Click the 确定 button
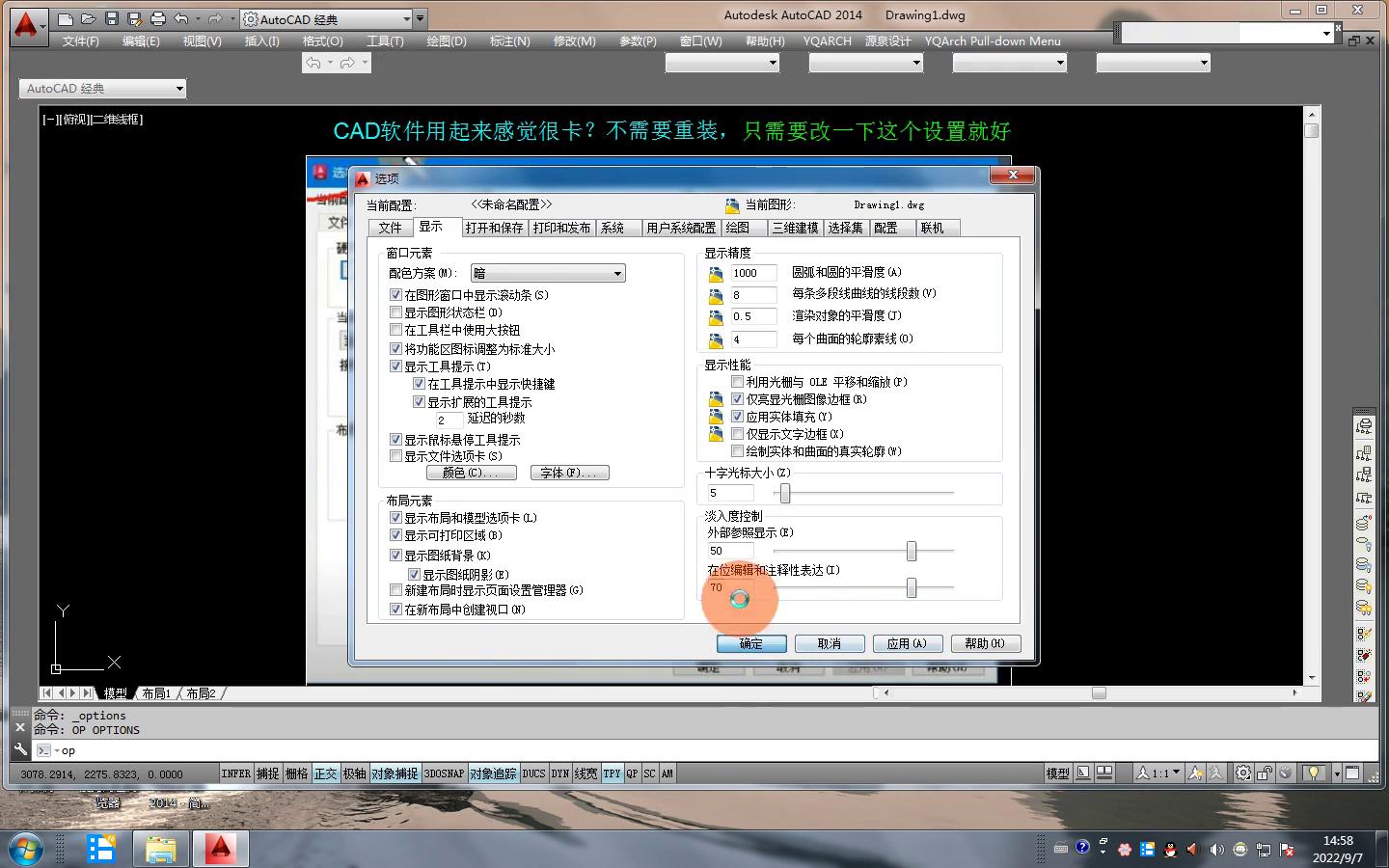1389x868 pixels. pos(750,643)
